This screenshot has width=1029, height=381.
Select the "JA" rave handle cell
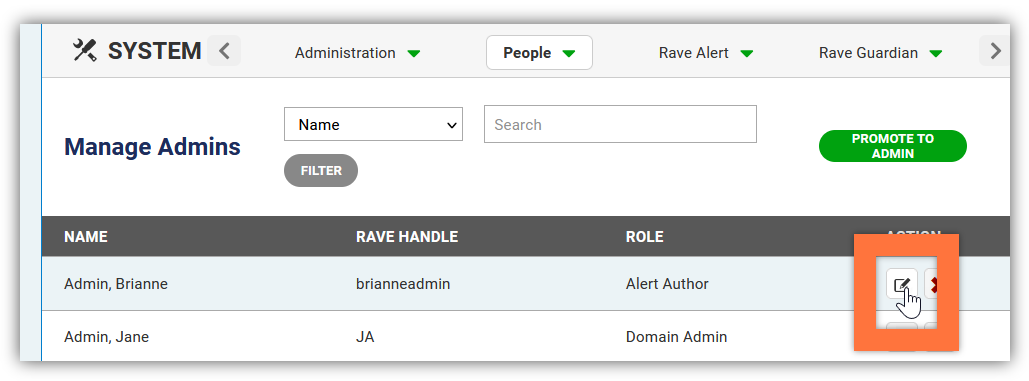[365, 337]
